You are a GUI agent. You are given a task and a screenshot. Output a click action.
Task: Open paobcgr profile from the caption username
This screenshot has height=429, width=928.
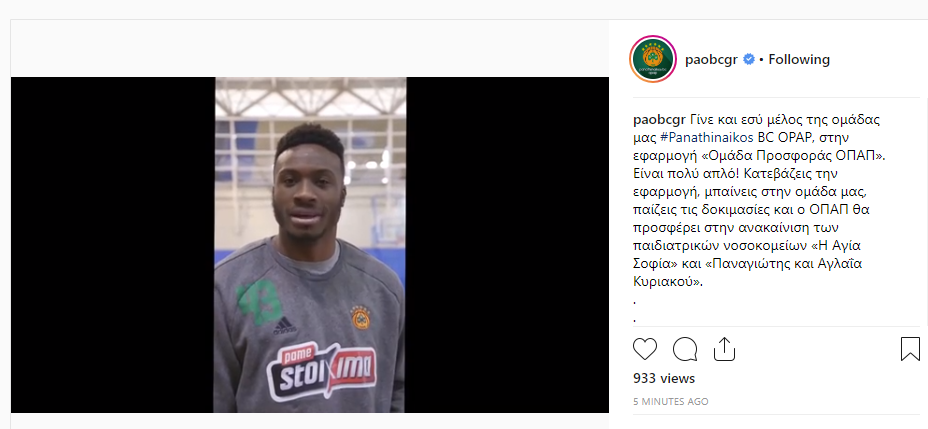pyautogui.click(x=660, y=120)
